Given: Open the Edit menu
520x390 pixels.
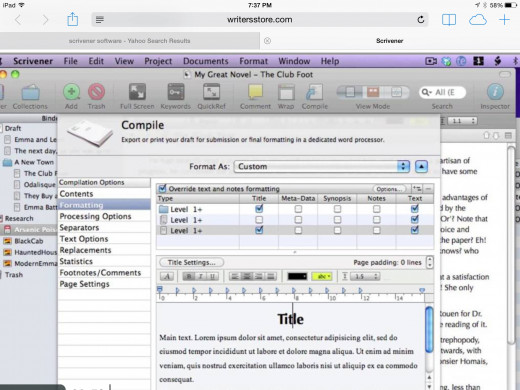Looking at the screenshot, I should 96,61.
